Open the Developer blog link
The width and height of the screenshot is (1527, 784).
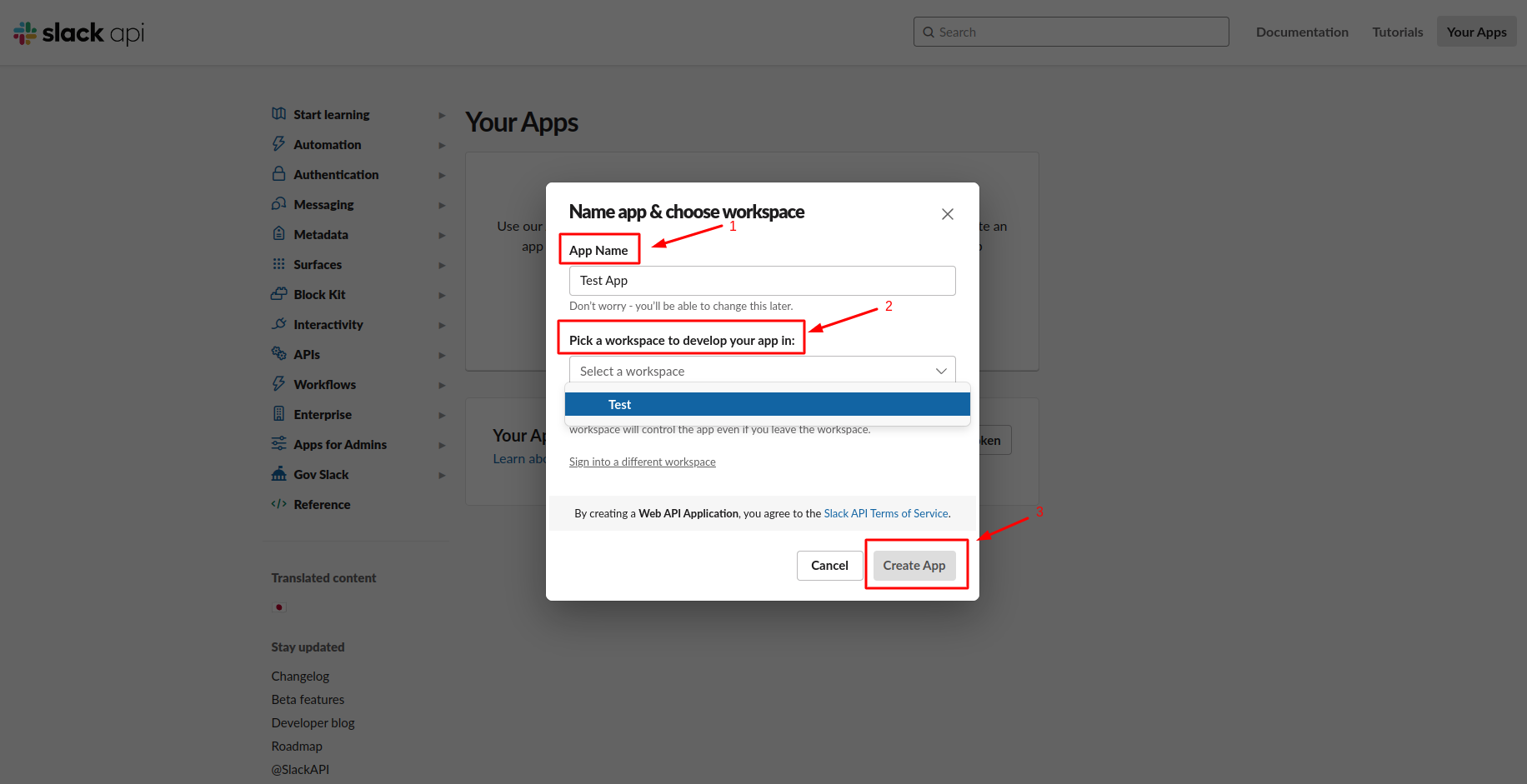click(x=313, y=722)
